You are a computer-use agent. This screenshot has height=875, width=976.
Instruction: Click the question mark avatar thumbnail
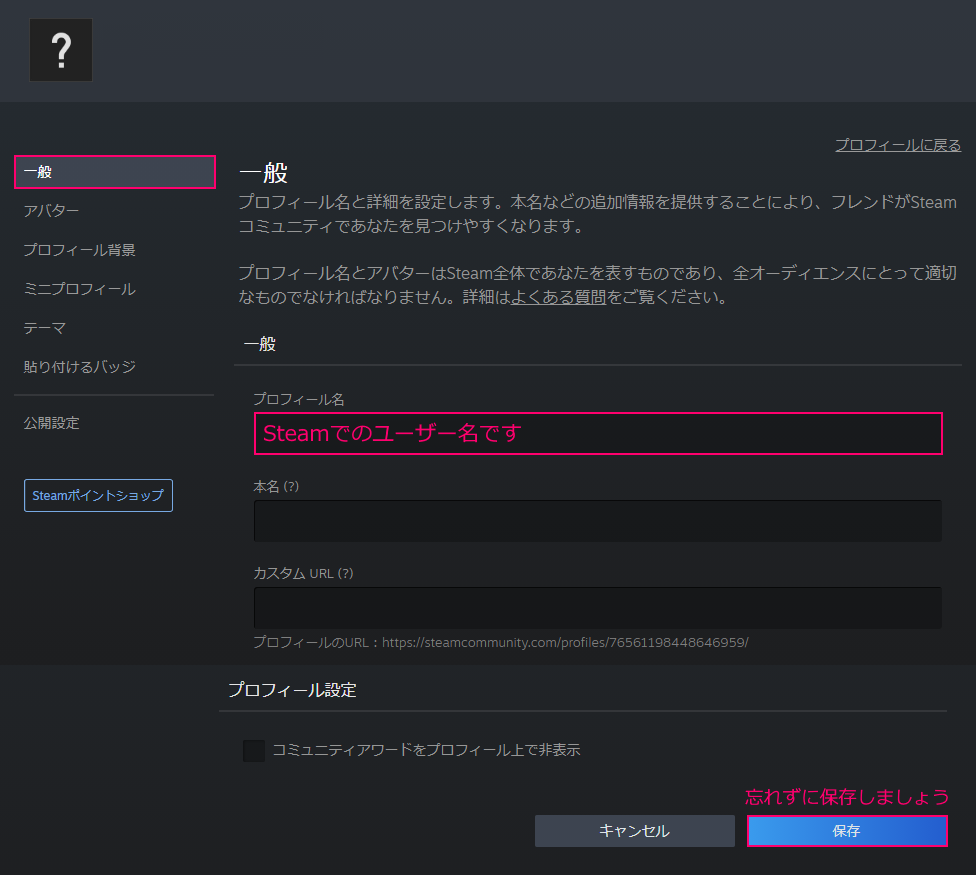(61, 50)
